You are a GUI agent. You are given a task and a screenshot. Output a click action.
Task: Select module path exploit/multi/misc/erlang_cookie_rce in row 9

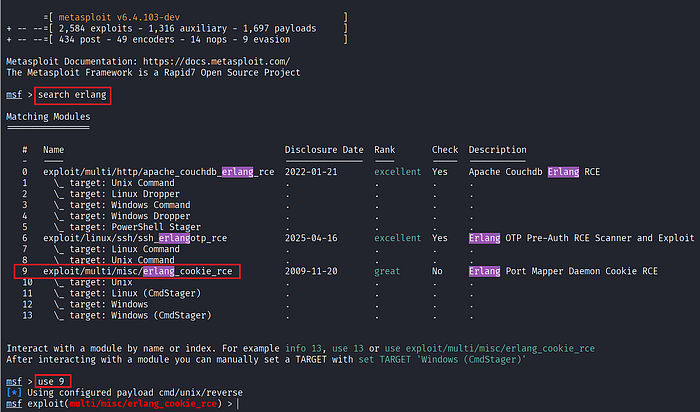coord(138,271)
